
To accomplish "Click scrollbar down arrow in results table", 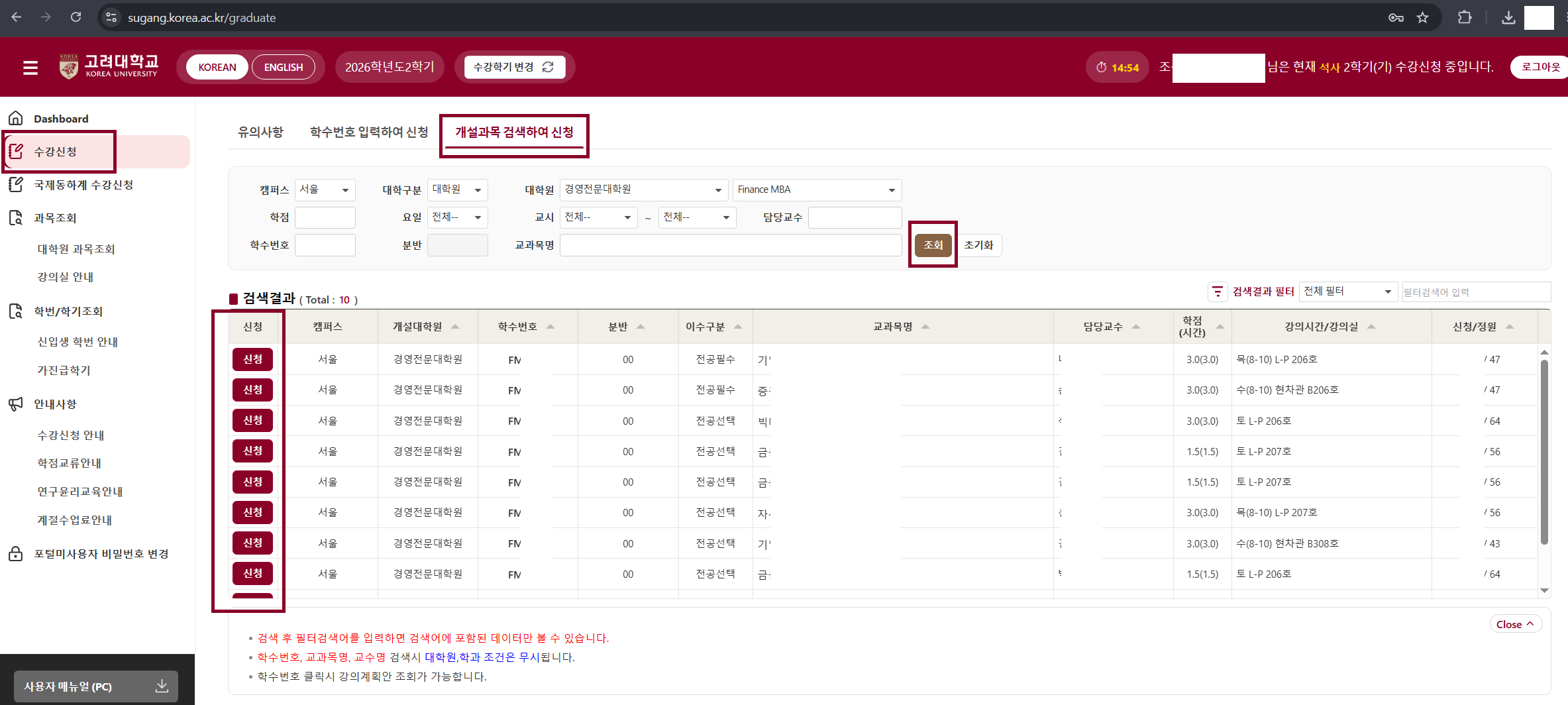I will 1544,590.
